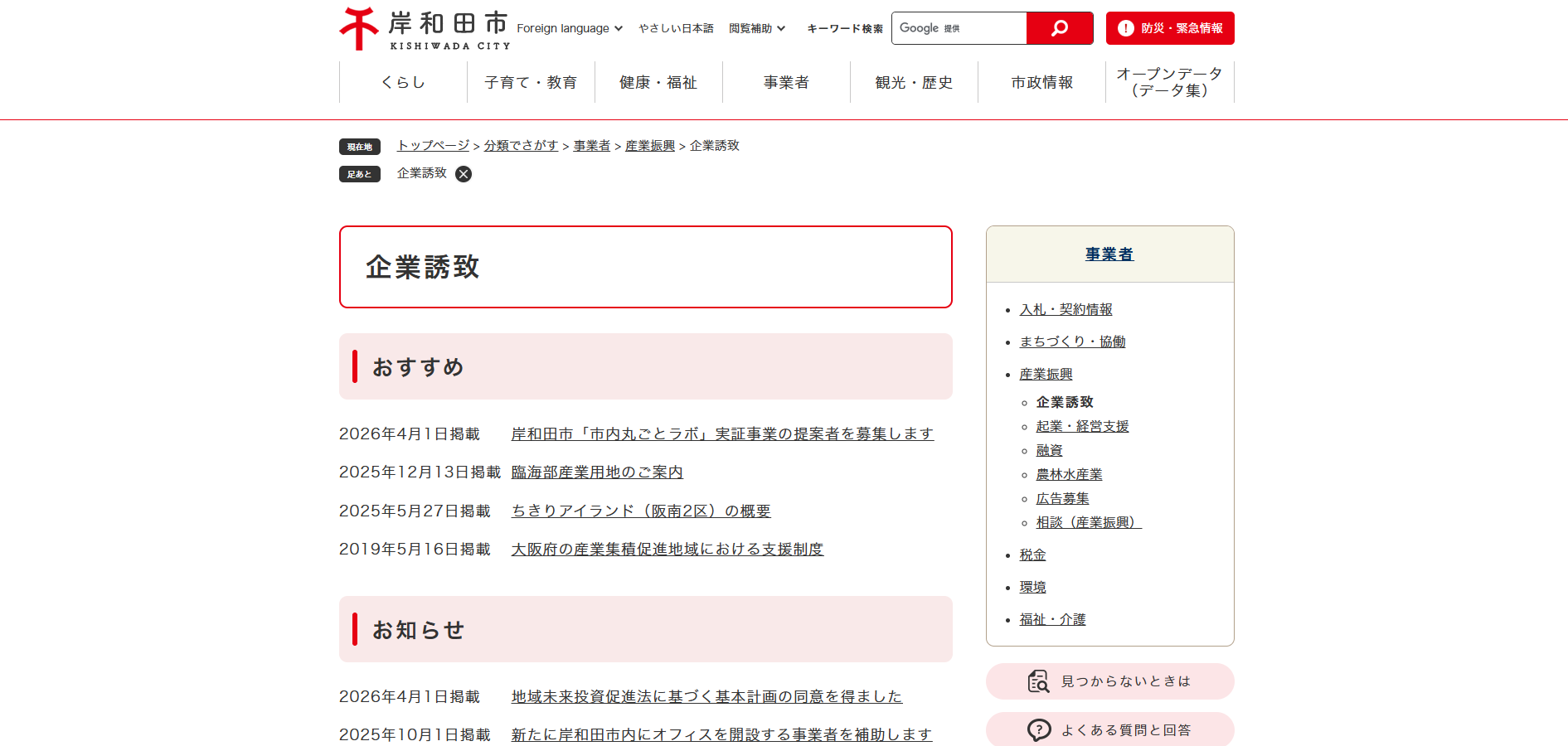Click 分類でさがす breadcrumb link
Screen dimensions: 1568x746
point(522,145)
